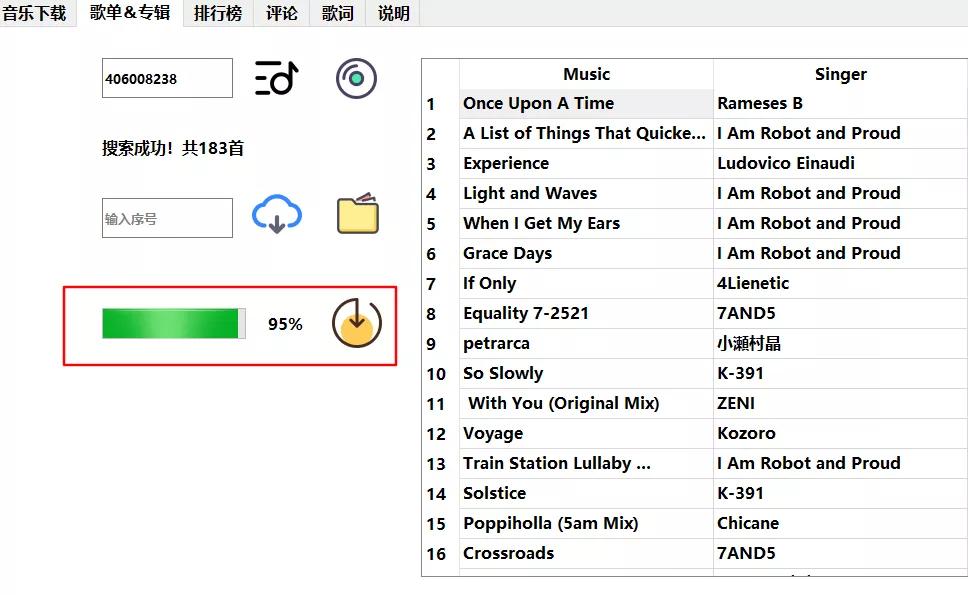Click singer I Am Robot and Proud in row 2
This screenshot has width=968, height=595.
point(840,133)
